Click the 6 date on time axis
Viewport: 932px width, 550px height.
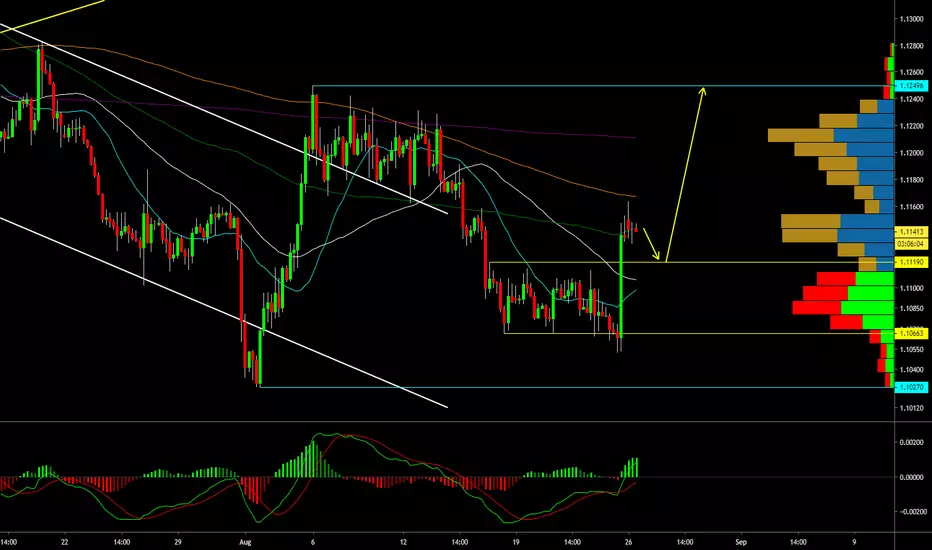[x=313, y=542]
